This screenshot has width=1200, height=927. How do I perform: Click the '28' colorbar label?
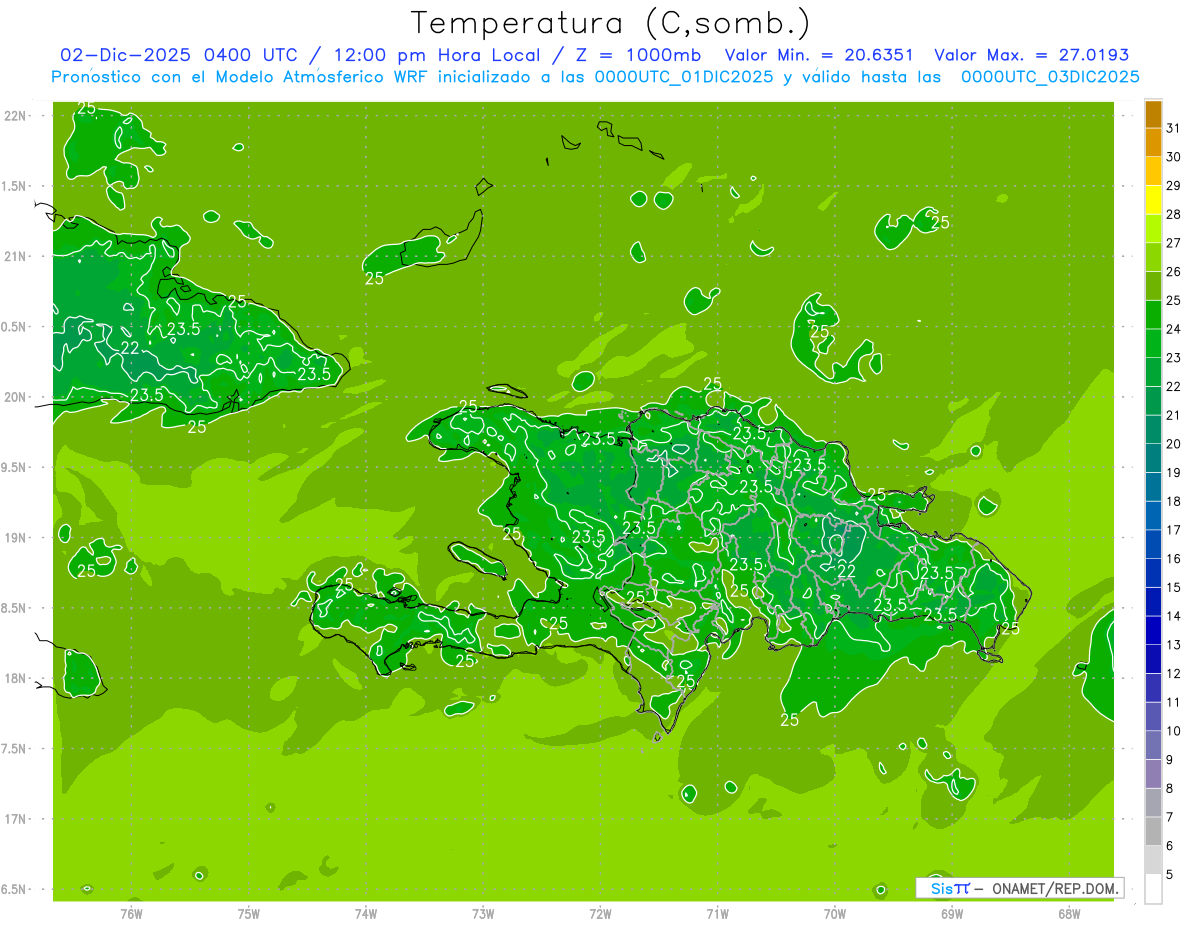coord(1174,215)
